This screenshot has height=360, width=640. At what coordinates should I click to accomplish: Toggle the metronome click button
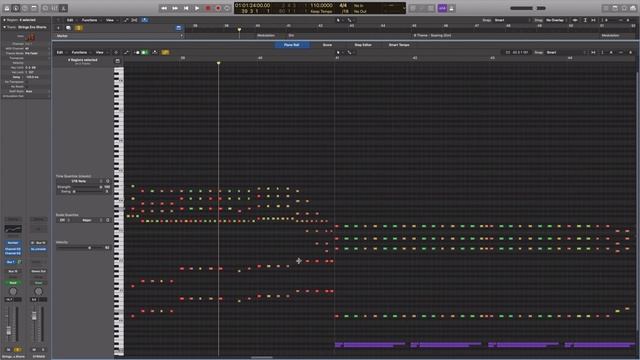pyautogui.click(x=451, y=8)
